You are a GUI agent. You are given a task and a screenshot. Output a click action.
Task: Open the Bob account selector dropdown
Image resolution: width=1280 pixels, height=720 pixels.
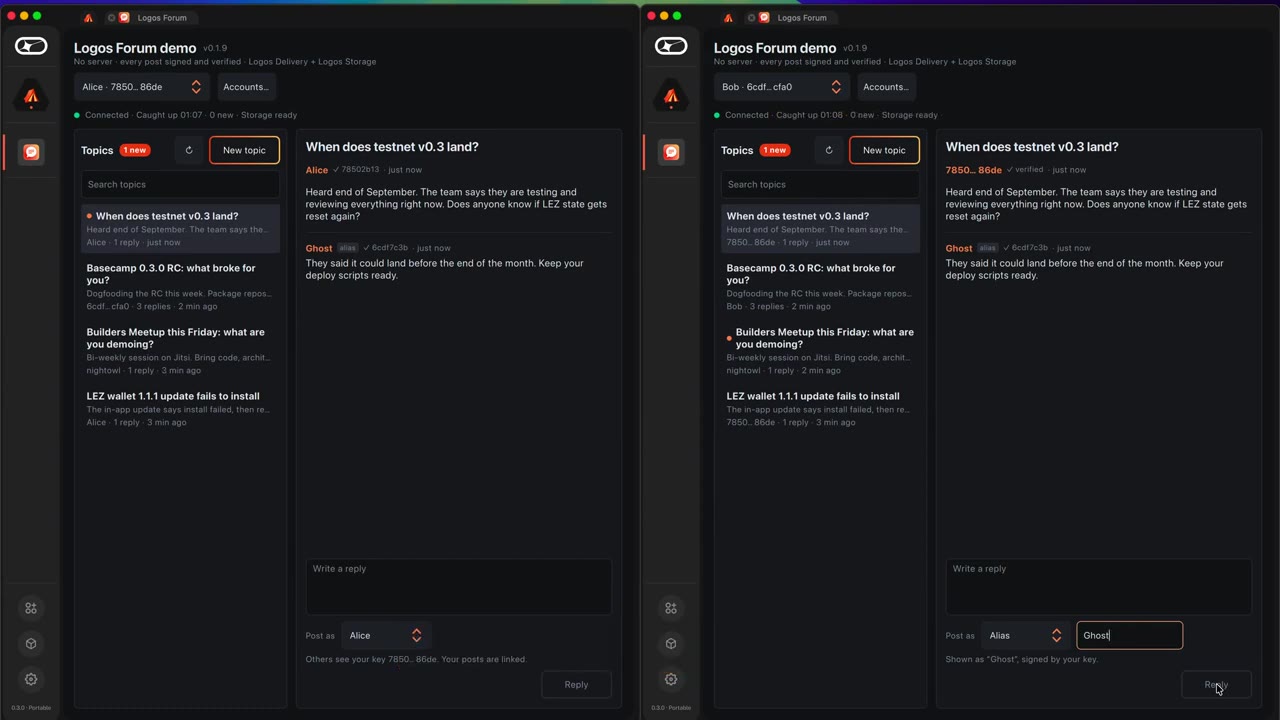782,87
